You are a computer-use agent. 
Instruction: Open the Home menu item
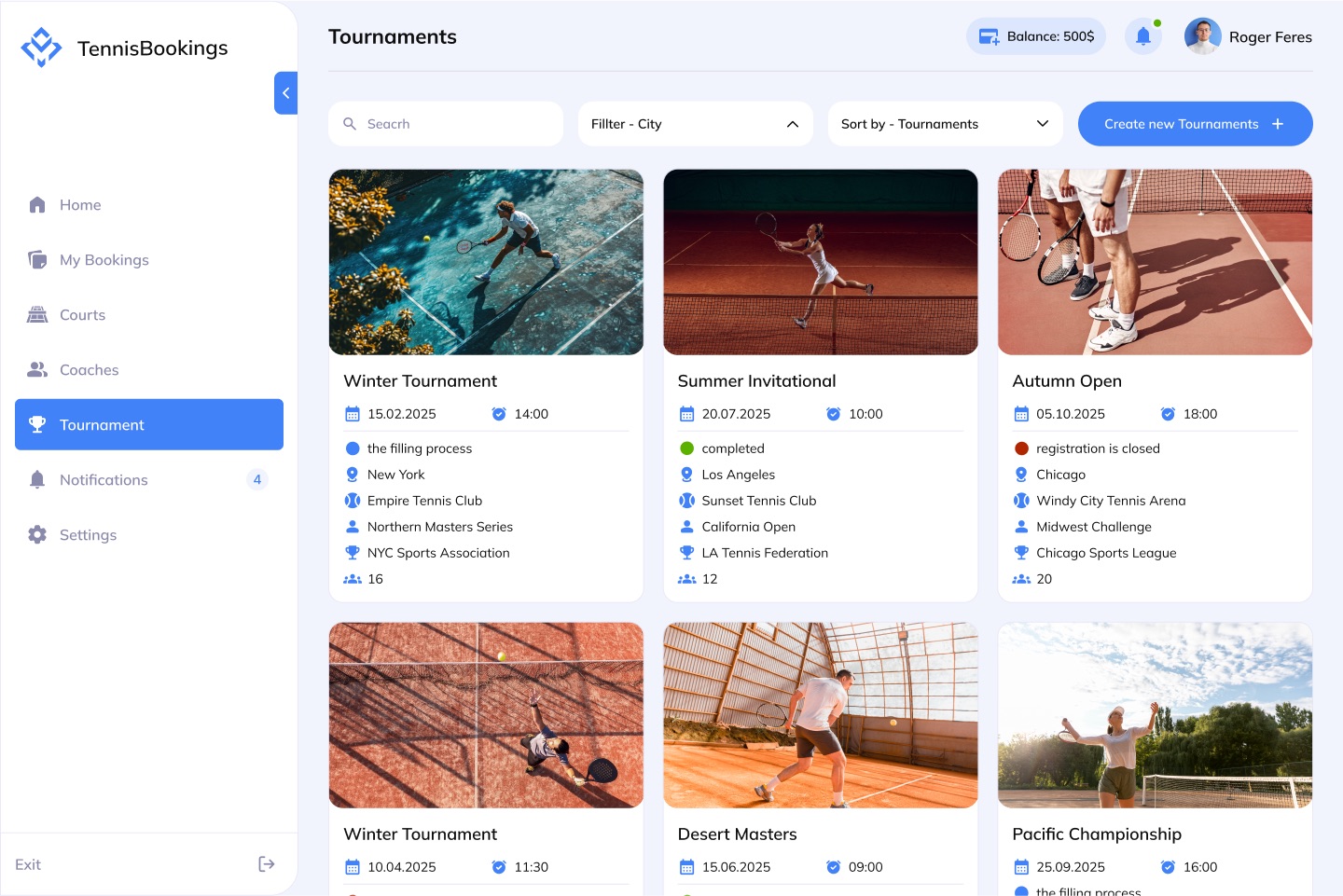coord(149,205)
